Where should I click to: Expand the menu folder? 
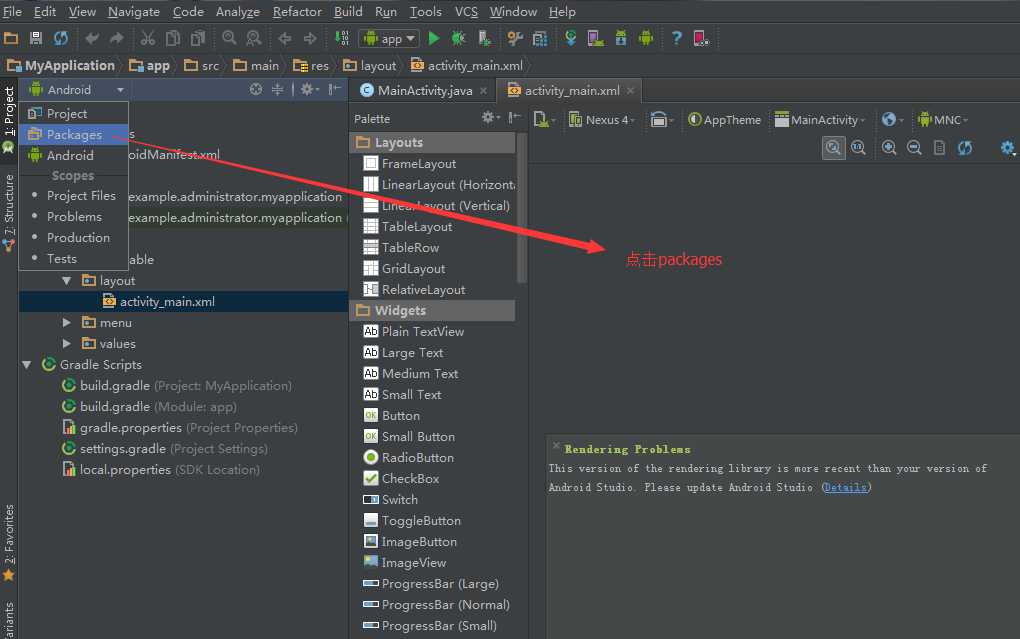coord(66,322)
